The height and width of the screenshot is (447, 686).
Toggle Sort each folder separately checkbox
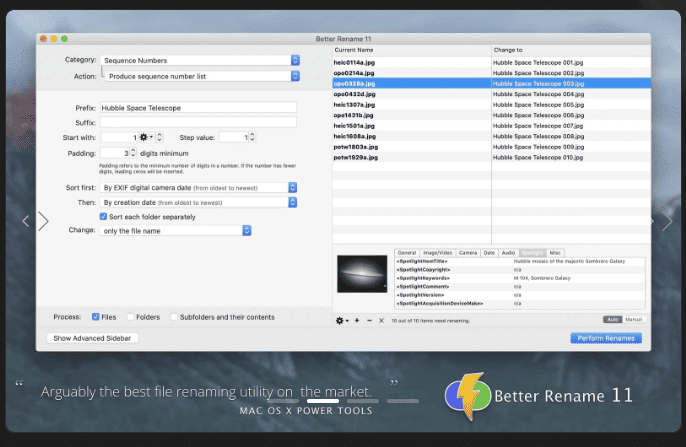[x=103, y=217]
